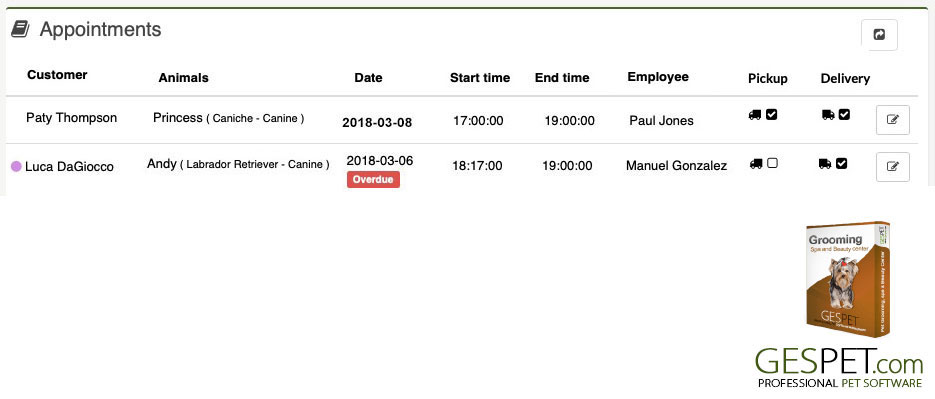Uncheck Pickup checkbox for Paty Thompson
Screen dimensions: 935x399
pos(772,115)
